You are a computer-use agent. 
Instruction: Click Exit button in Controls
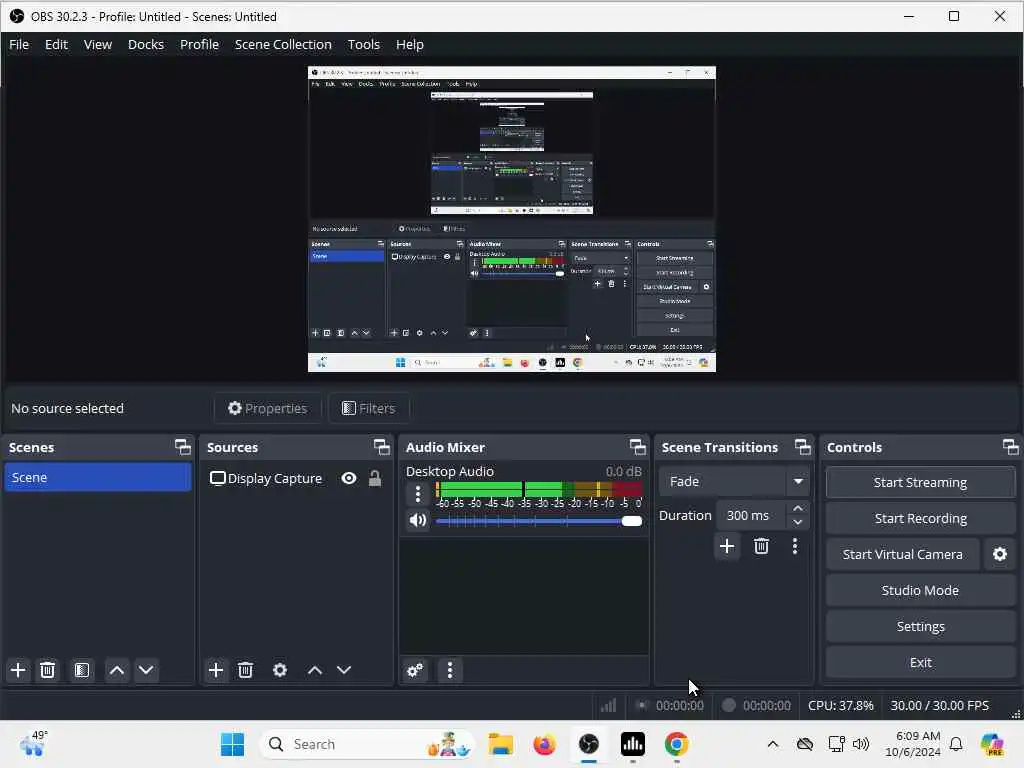tap(920, 662)
